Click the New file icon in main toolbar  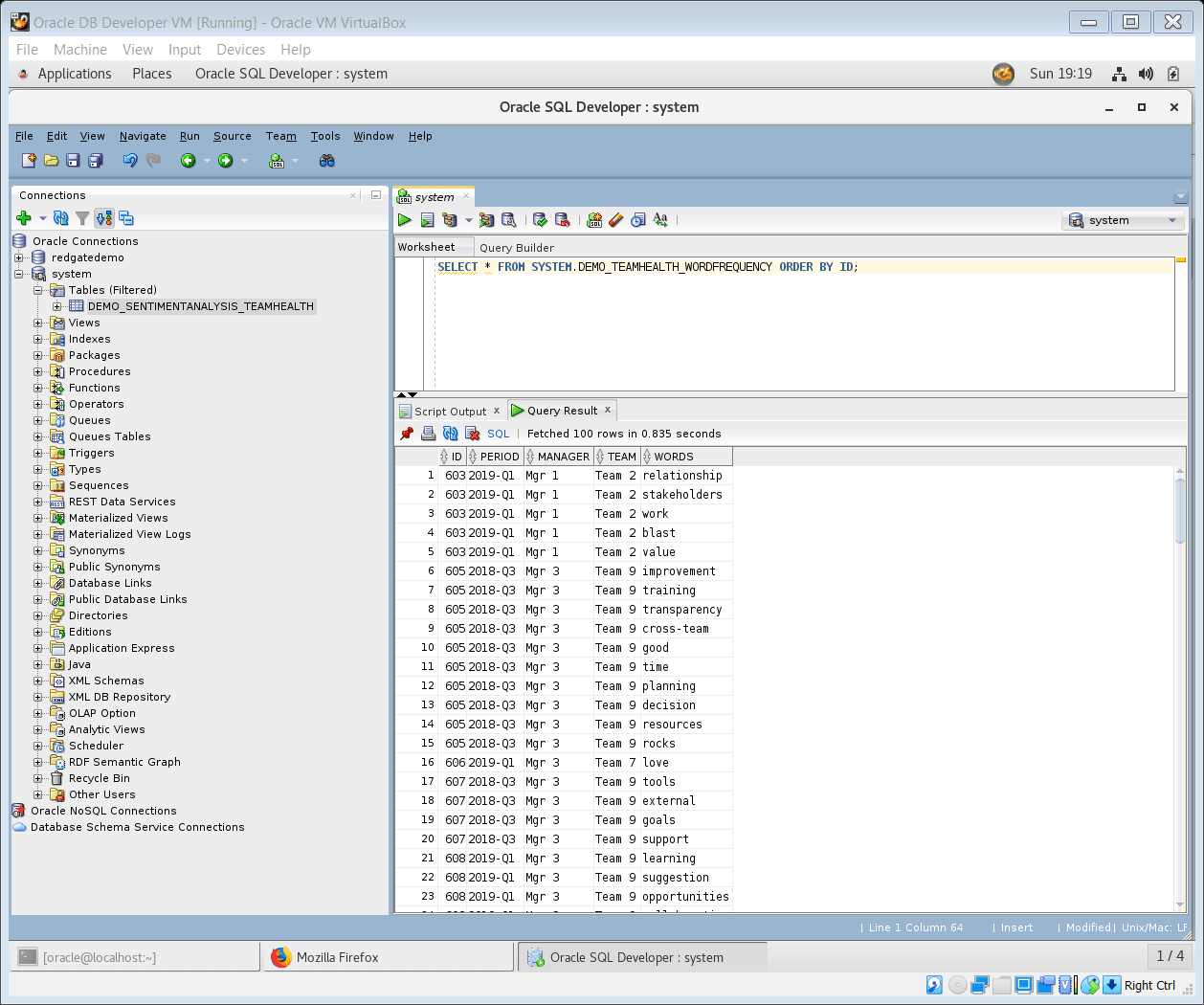tap(29, 161)
